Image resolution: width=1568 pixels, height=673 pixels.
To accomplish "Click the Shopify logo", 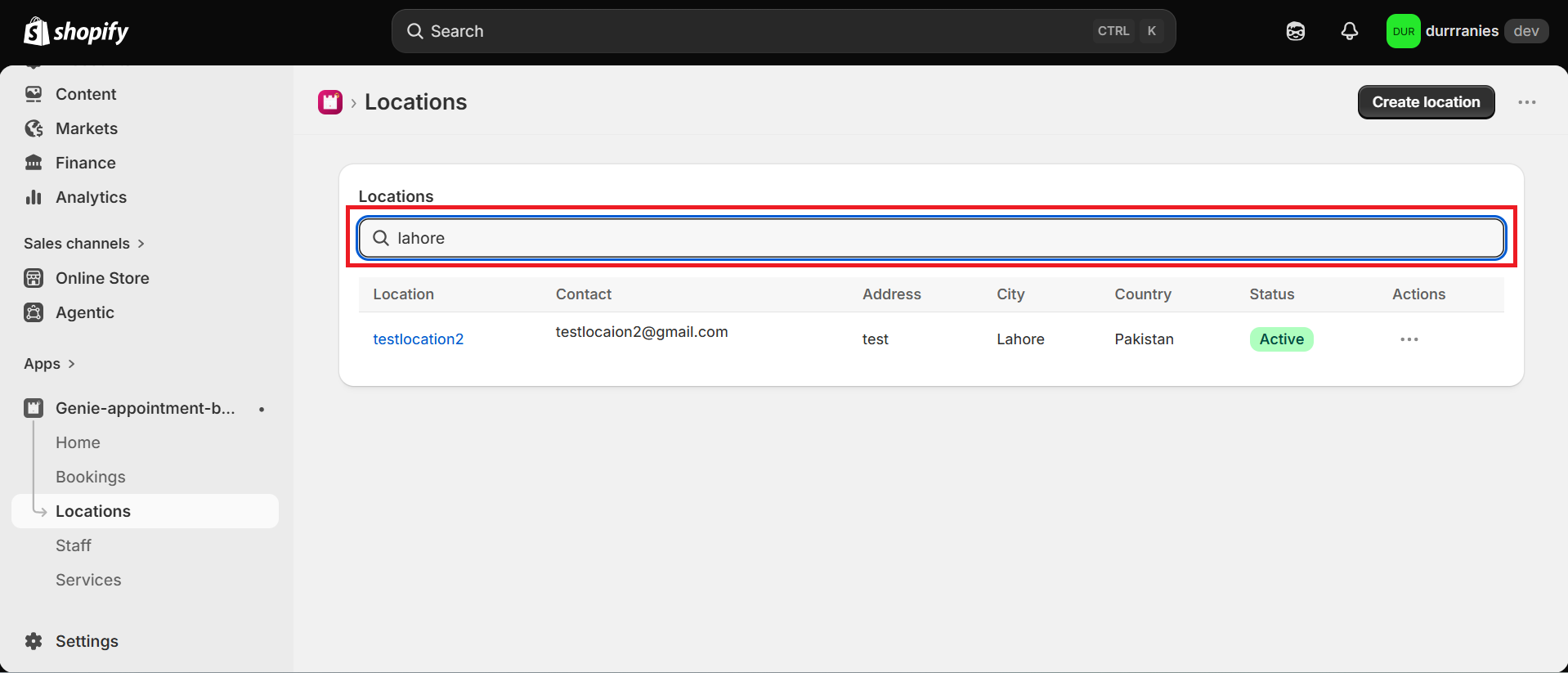I will pyautogui.click(x=76, y=31).
